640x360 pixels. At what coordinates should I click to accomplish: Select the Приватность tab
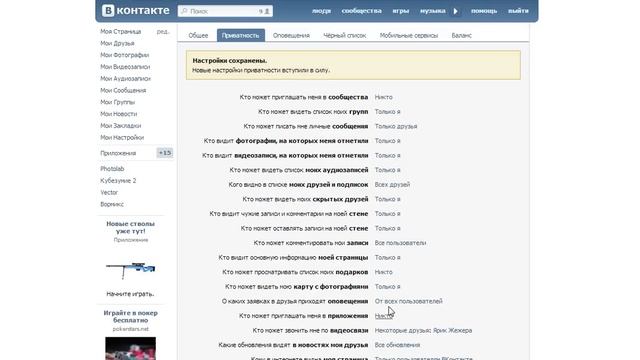tap(240, 36)
